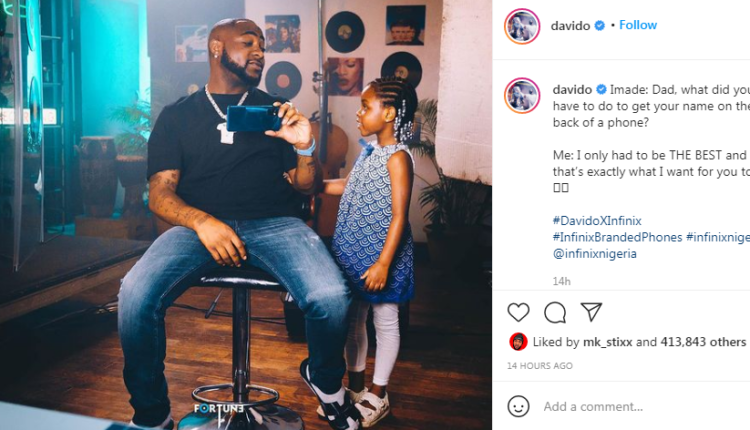The height and width of the screenshot is (430, 750).
Task: Open davido username in post header
Action: 571,25
